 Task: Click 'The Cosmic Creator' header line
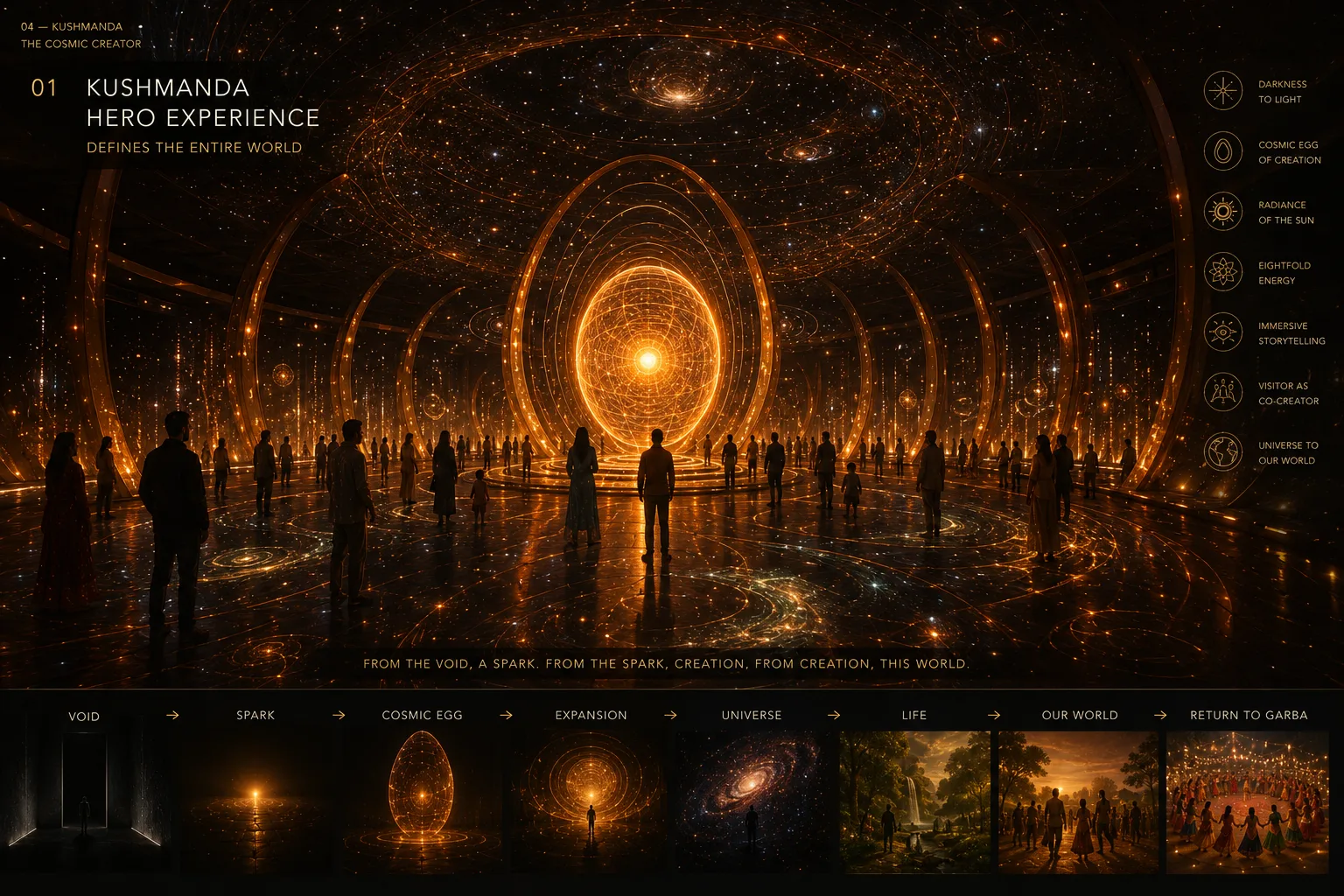[80, 44]
